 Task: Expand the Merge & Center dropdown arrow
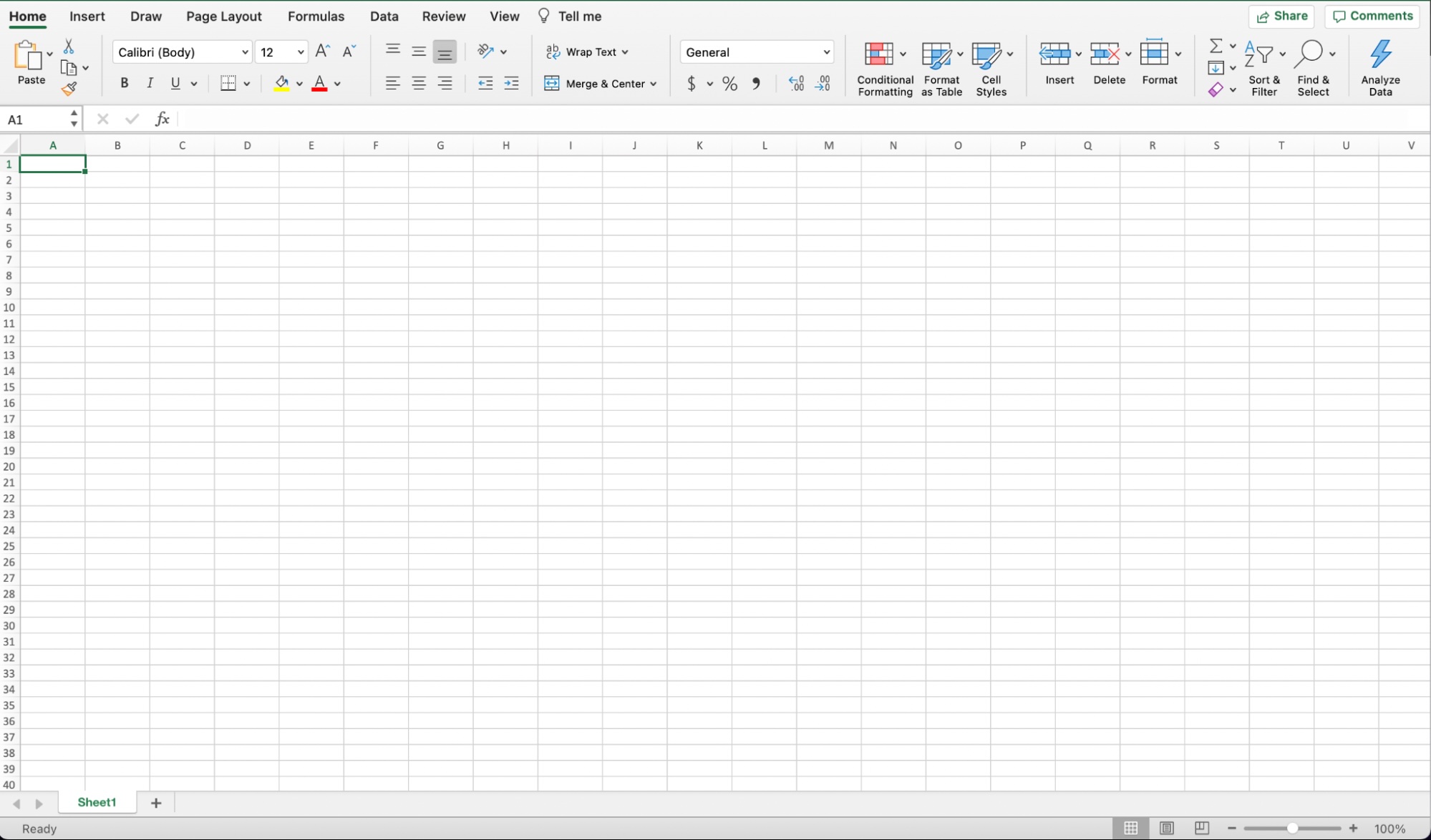[x=654, y=84]
